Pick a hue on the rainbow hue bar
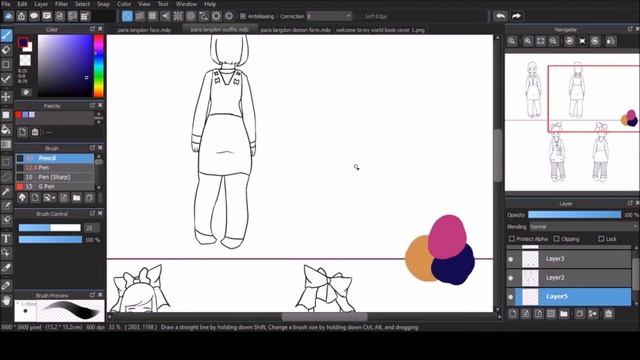 (x=99, y=66)
